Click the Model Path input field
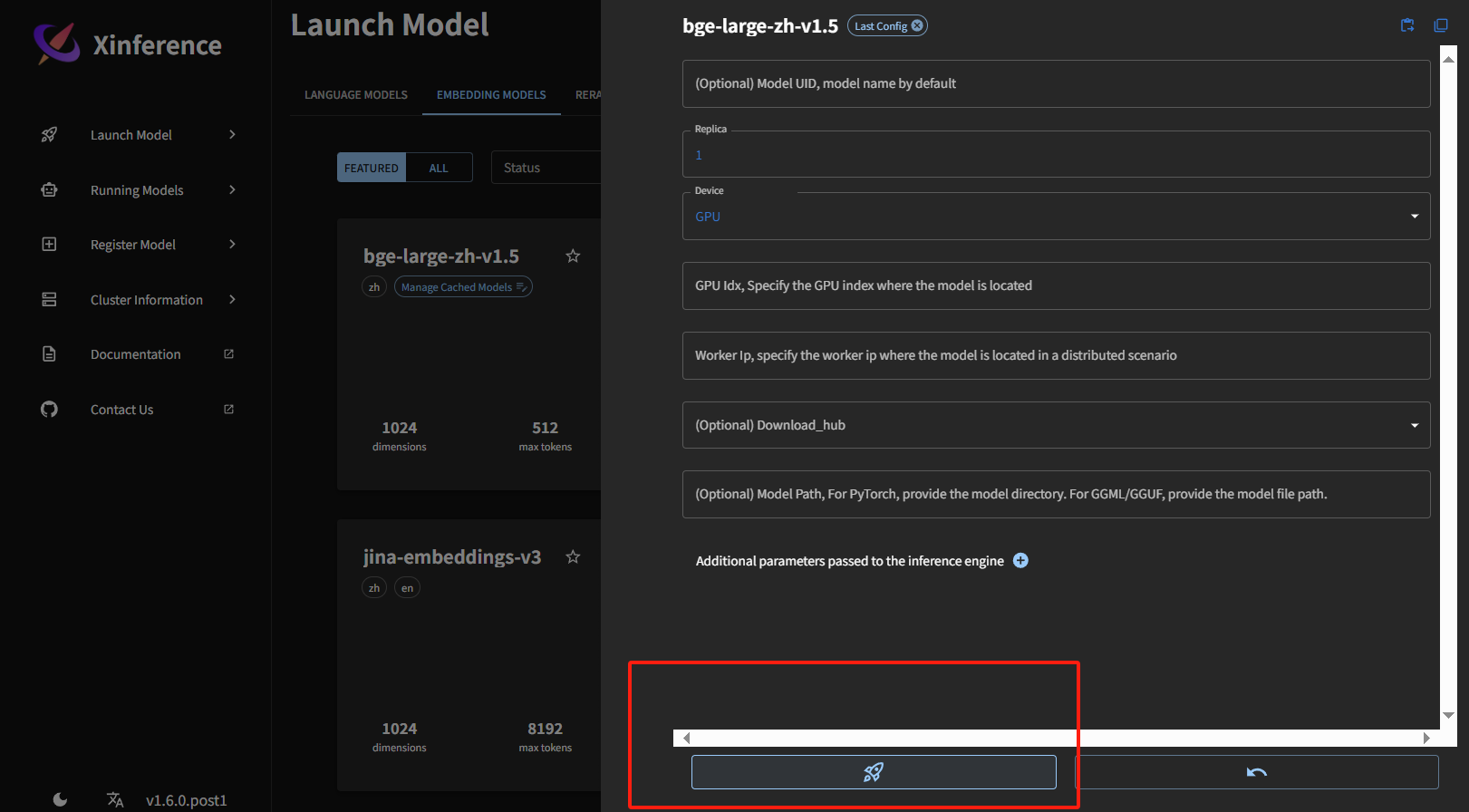The width and height of the screenshot is (1469, 812). pyautogui.click(x=1056, y=494)
